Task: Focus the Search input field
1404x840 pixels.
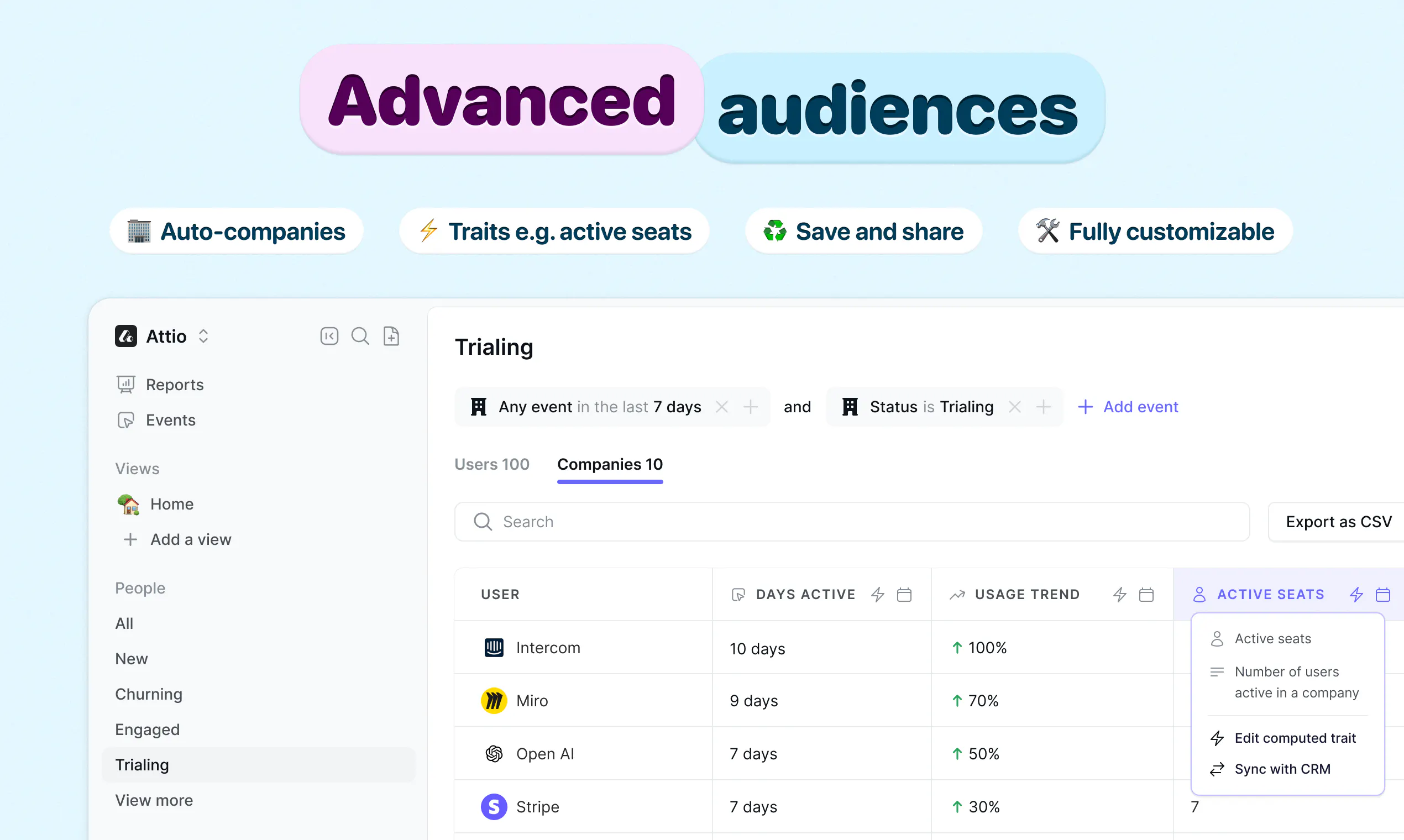Action: click(x=851, y=522)
